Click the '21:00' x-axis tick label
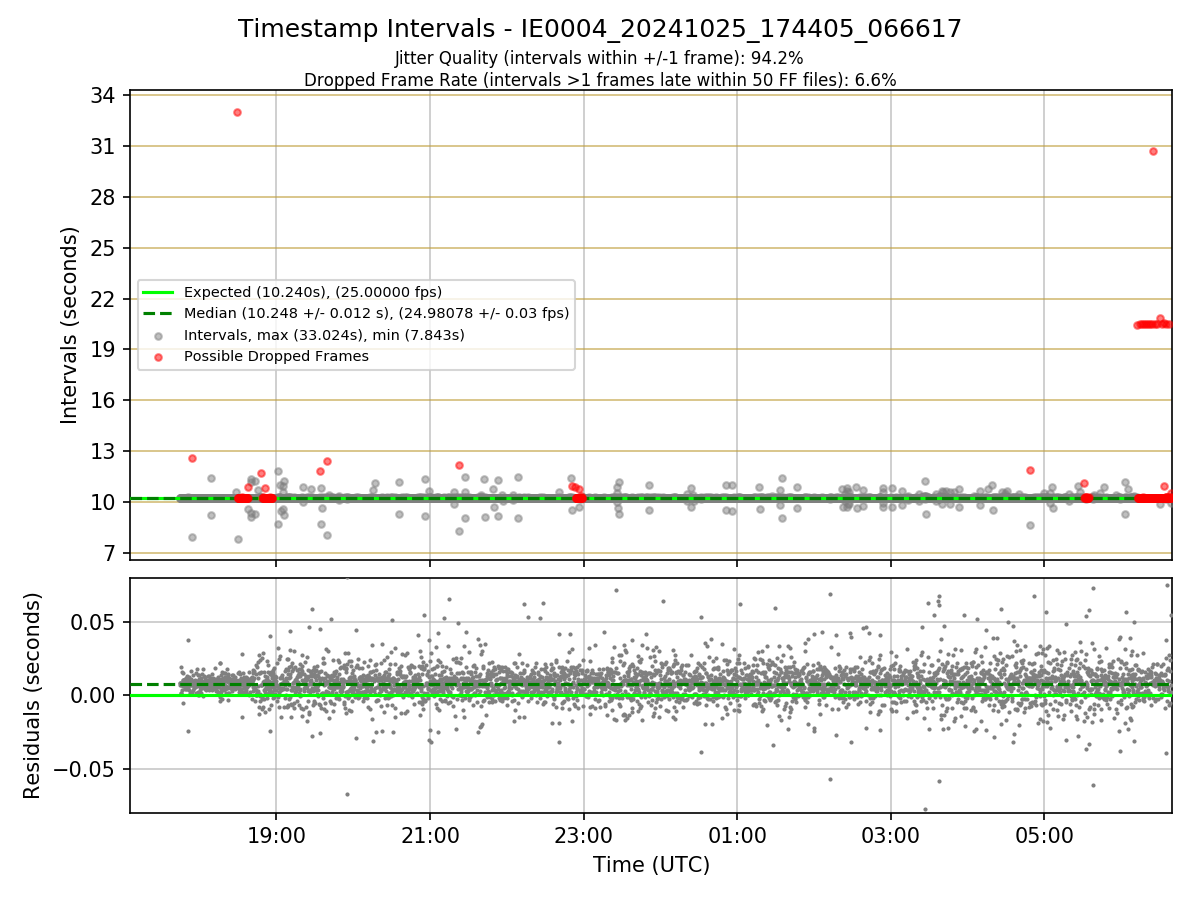The height and width of the screenshot is (900, 1200). point(430,834)
